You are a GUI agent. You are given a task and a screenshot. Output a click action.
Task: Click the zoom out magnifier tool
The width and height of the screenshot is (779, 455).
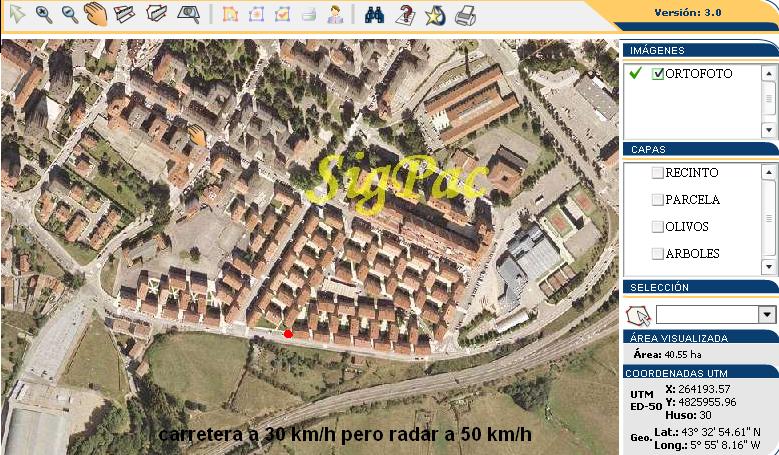point(69,14)
